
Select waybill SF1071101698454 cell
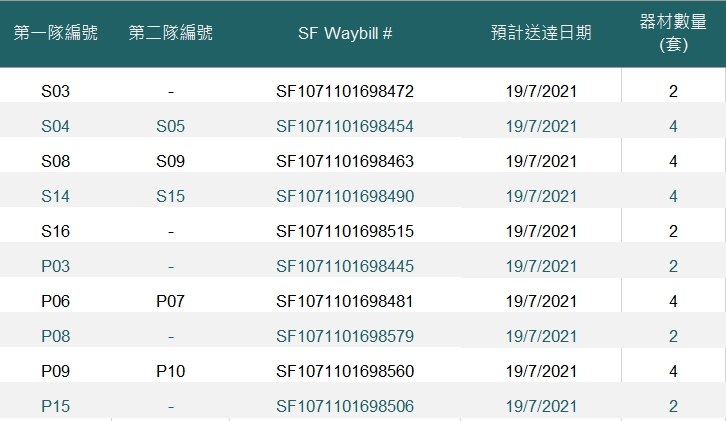point(345,126)
